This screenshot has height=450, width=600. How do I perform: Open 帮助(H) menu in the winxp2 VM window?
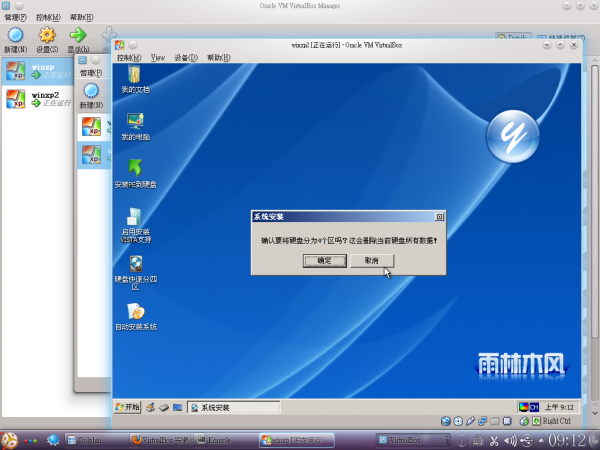[218, 57]
